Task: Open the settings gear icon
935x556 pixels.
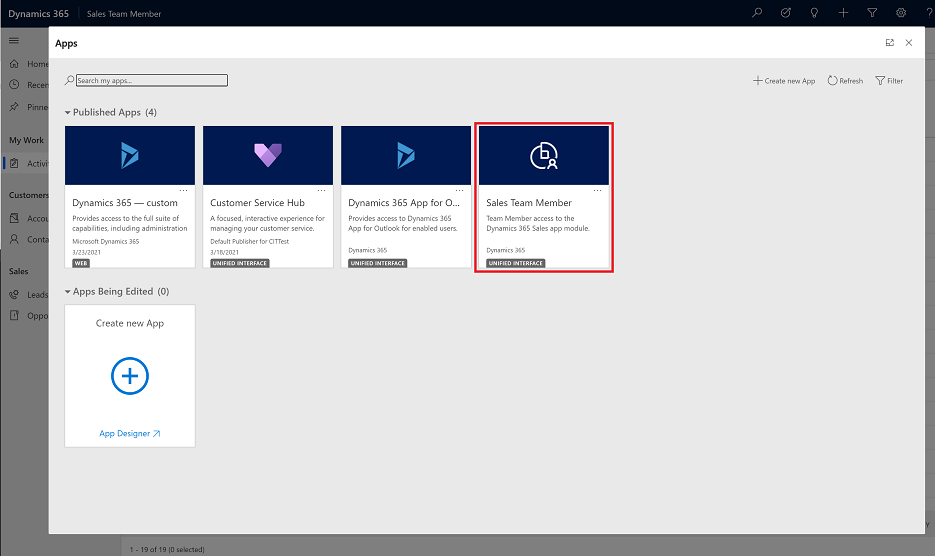Action: 901,13
